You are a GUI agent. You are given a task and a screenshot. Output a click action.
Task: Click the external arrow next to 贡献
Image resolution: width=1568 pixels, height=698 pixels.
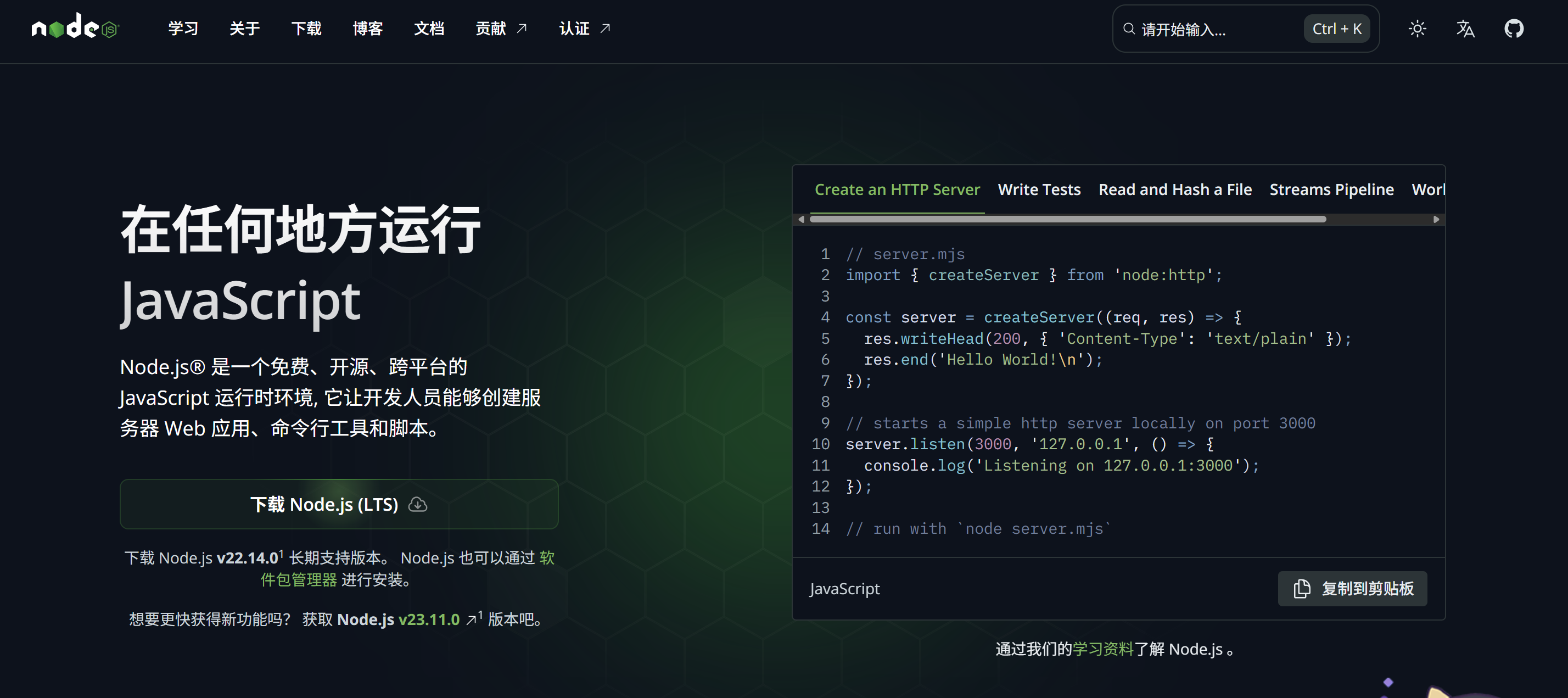pos(522,29)
